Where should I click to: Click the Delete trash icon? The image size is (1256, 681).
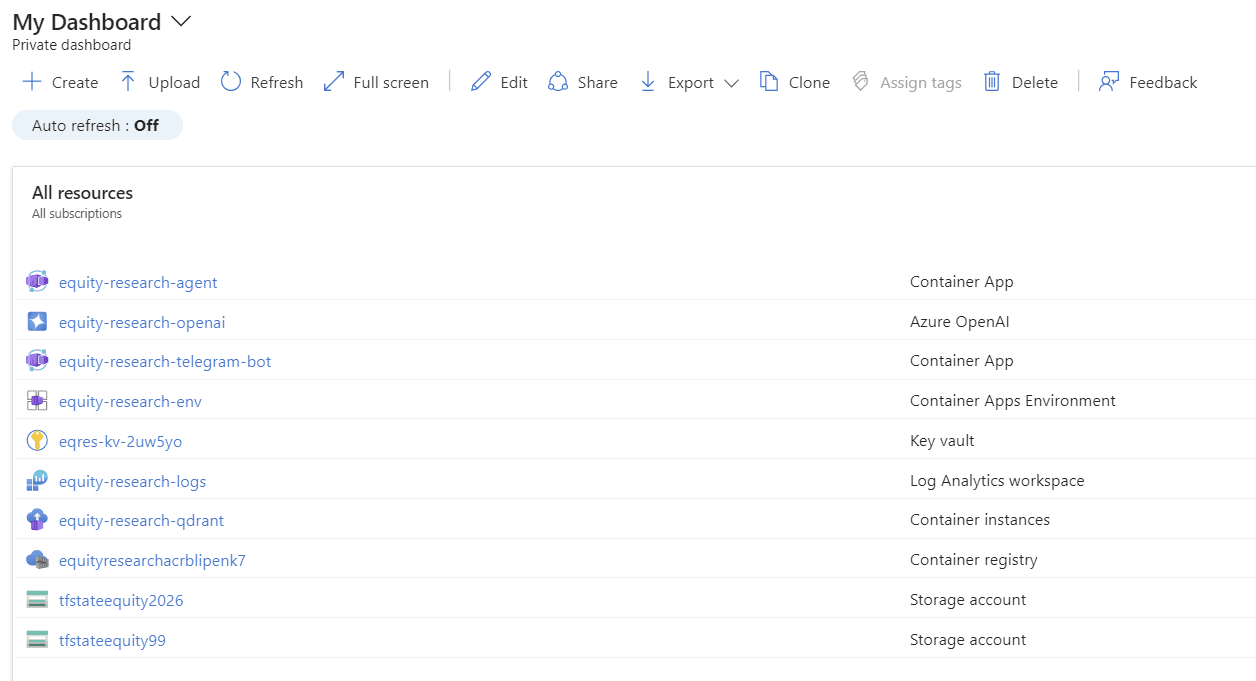point(992,82)
